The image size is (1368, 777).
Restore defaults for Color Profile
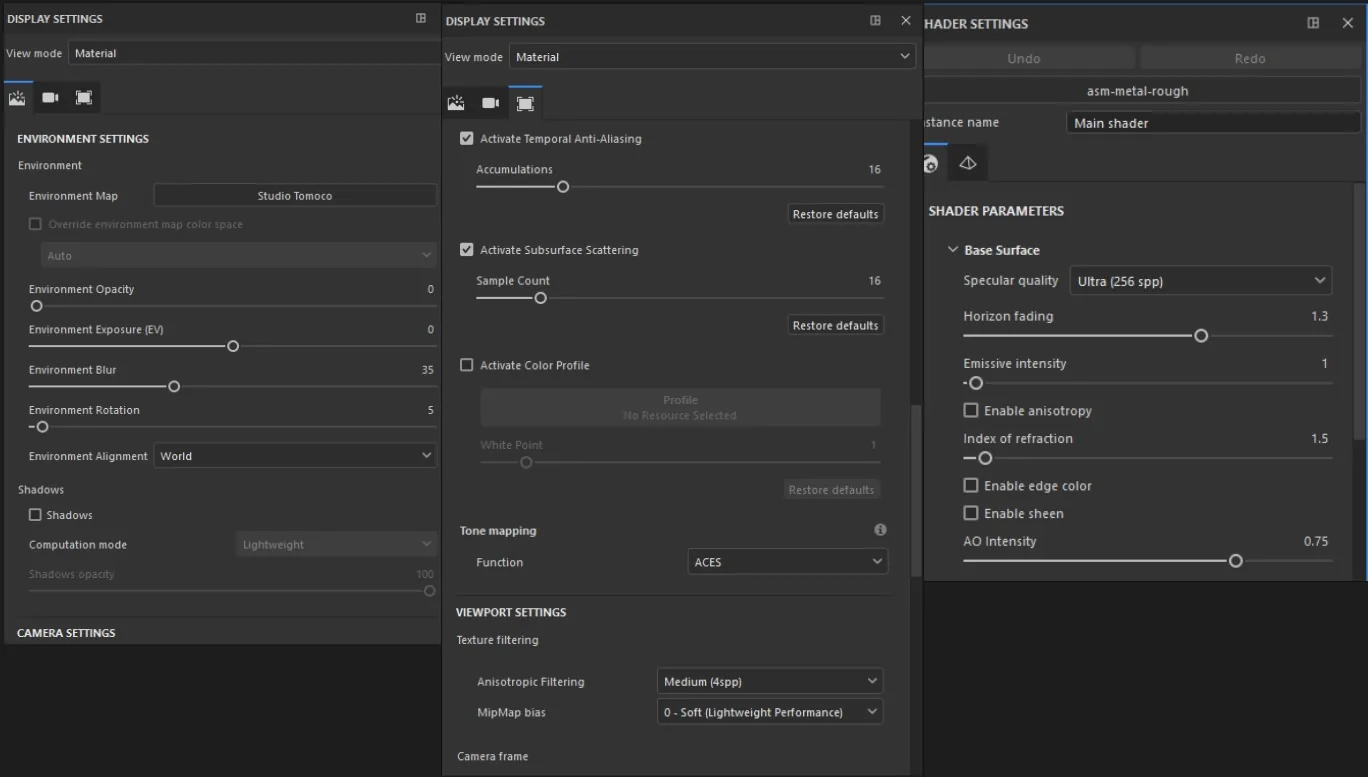831,490
